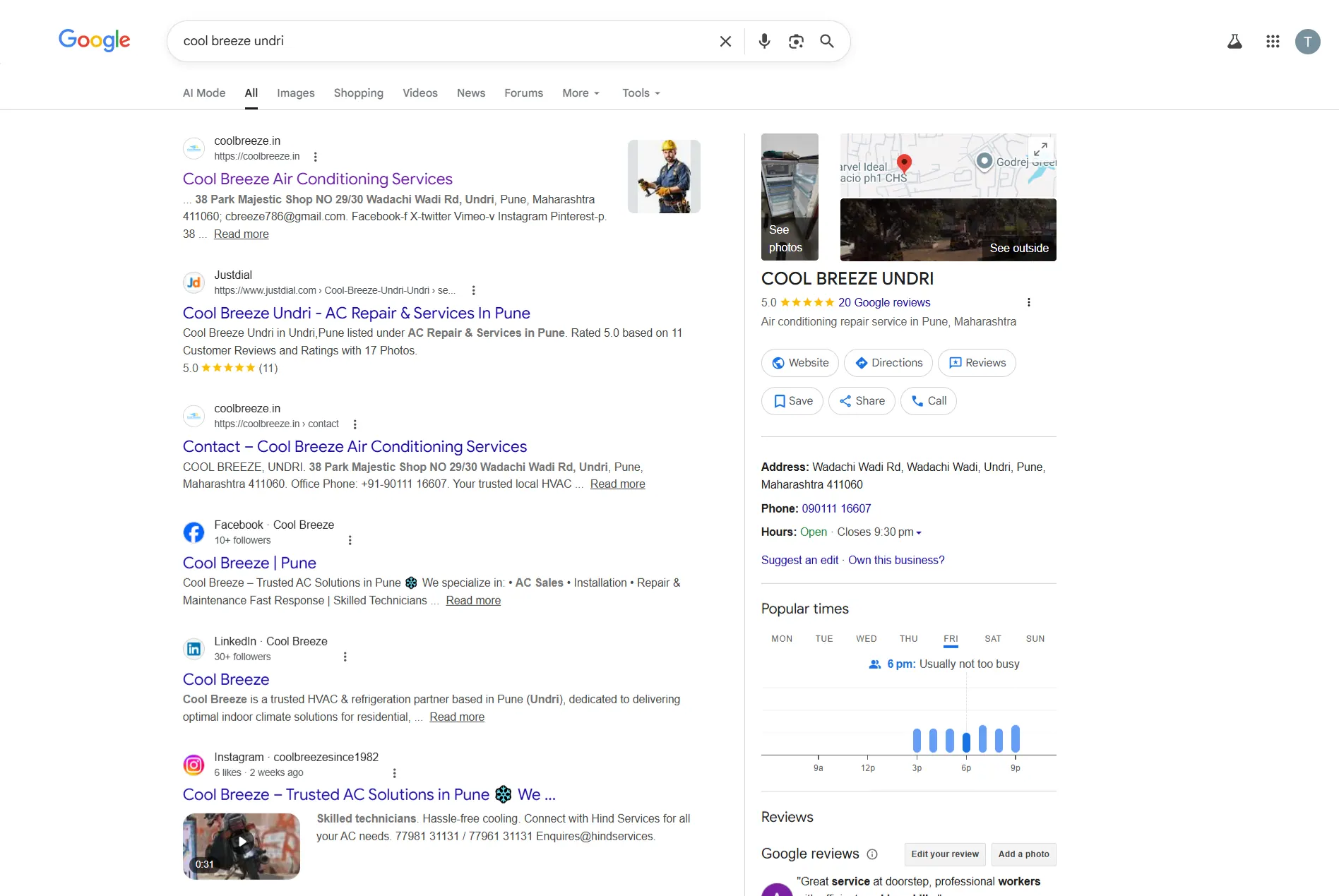Viewport: 1339px width, 896px height.
Task: Click Read more under Facebook result
Action: [473, 600]
